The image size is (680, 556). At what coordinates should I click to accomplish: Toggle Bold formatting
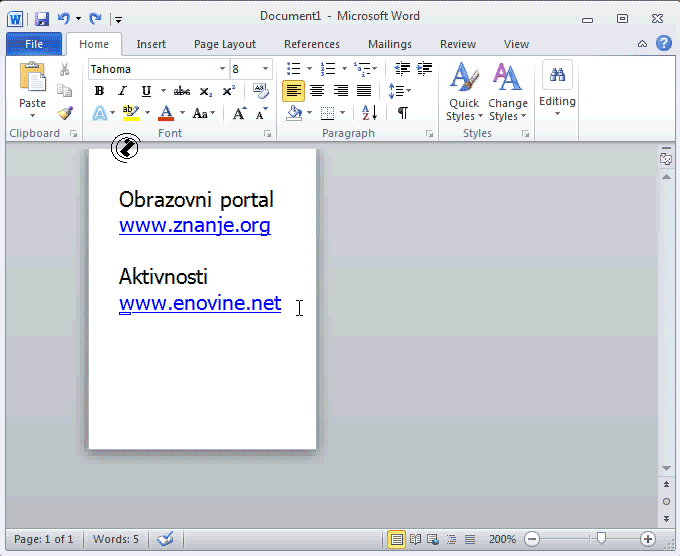(99, 91)
